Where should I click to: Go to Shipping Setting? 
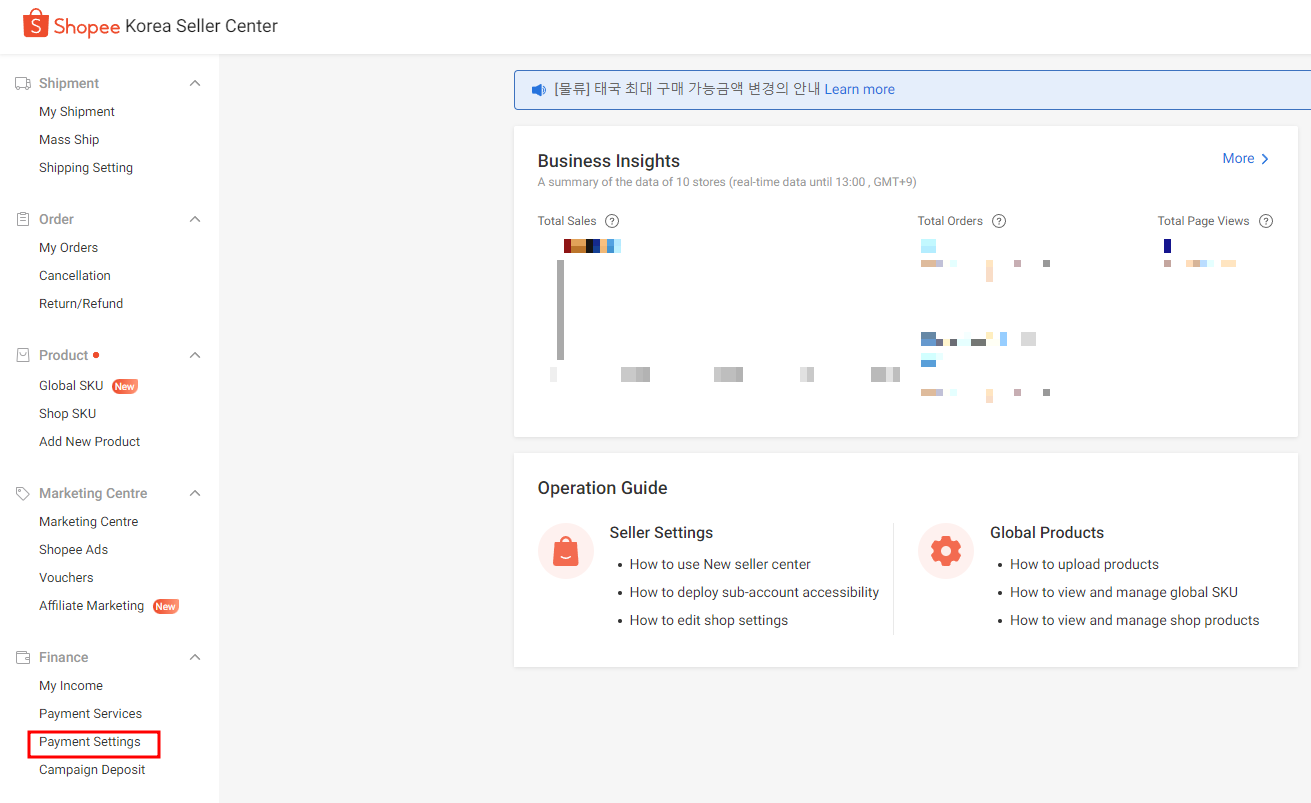[x=86, y=168]
